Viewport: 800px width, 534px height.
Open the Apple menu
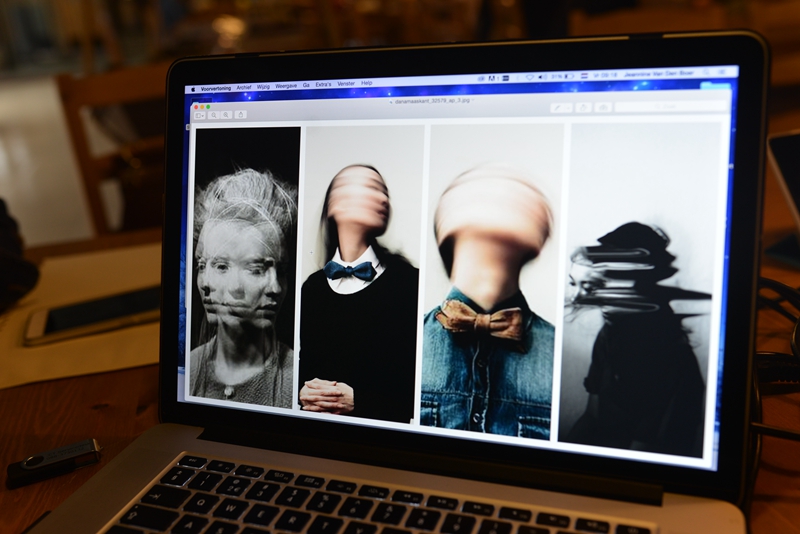point(192,89)
